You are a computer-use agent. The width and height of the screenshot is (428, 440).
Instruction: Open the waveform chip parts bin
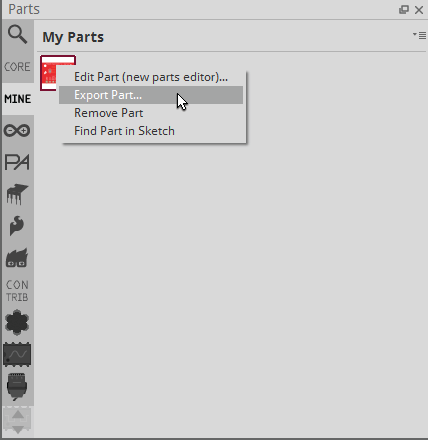tap(17, 354)
